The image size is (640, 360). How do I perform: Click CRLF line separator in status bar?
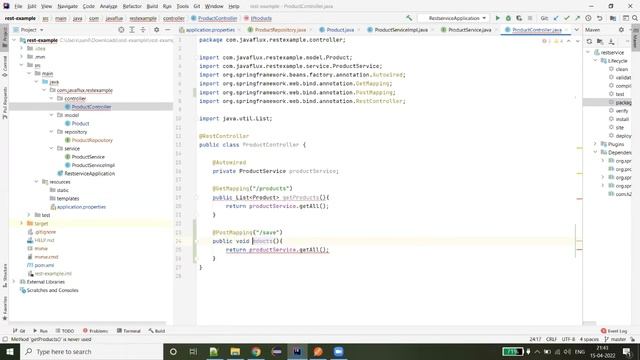551,339
